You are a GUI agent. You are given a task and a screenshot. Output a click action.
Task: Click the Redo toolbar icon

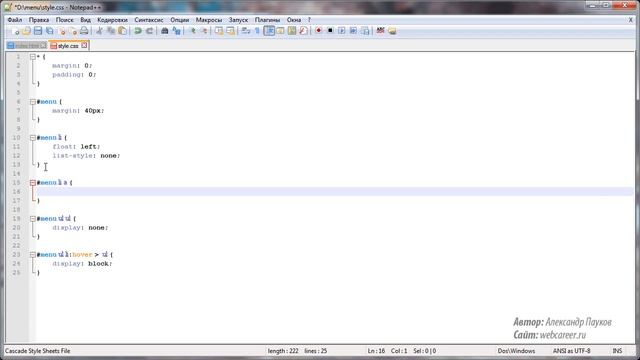pos(149,31)
